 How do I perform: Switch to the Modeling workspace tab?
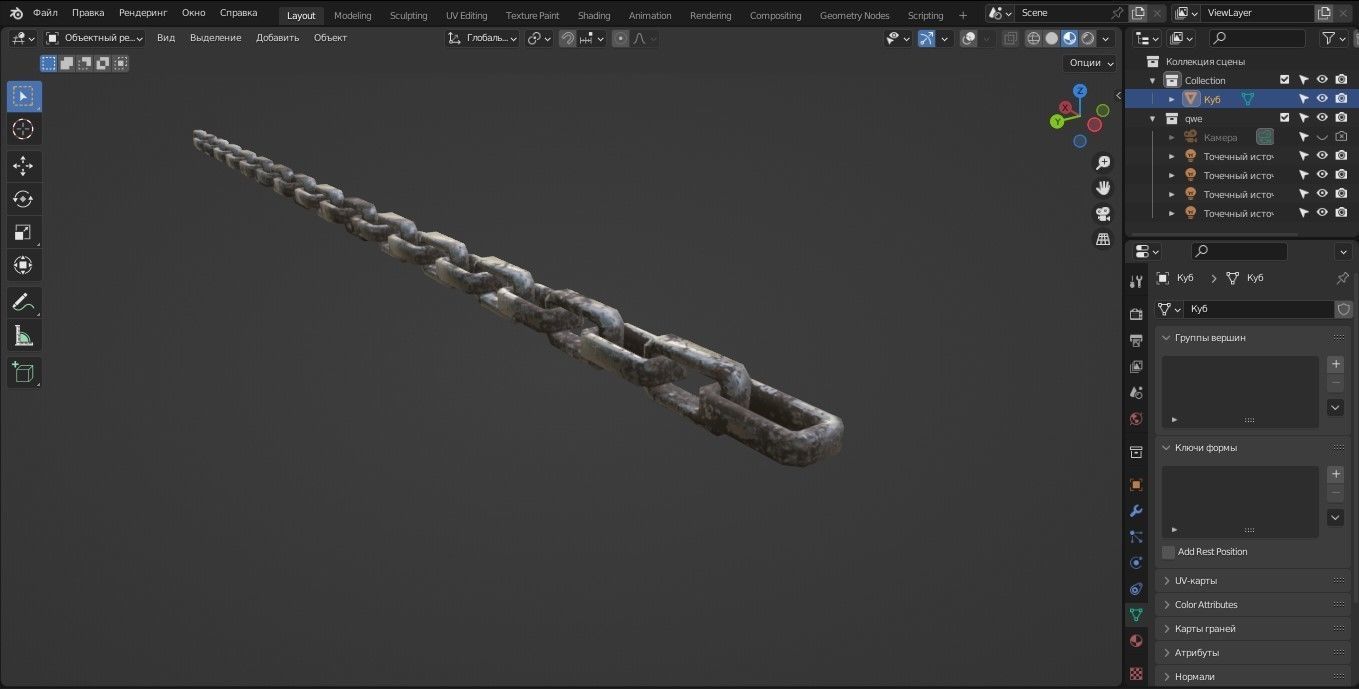[x=352, y=15]
